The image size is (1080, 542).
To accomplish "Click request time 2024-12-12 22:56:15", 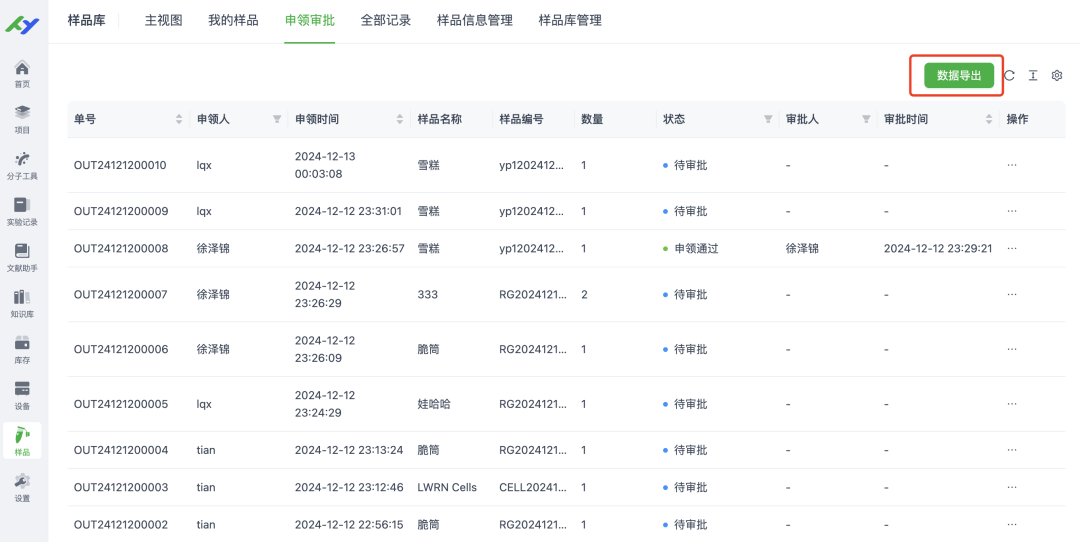I will 349,525.
